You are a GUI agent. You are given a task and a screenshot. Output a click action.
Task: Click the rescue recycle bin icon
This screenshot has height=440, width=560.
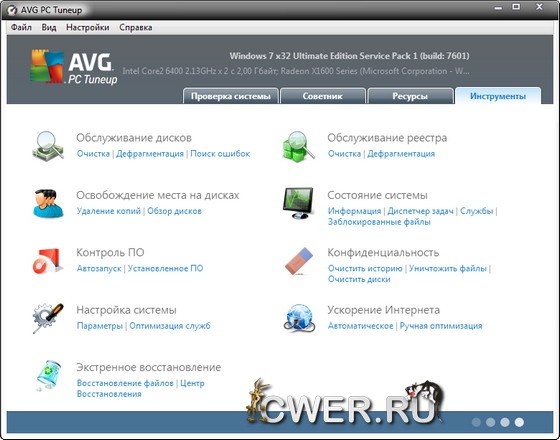[49, 375]
